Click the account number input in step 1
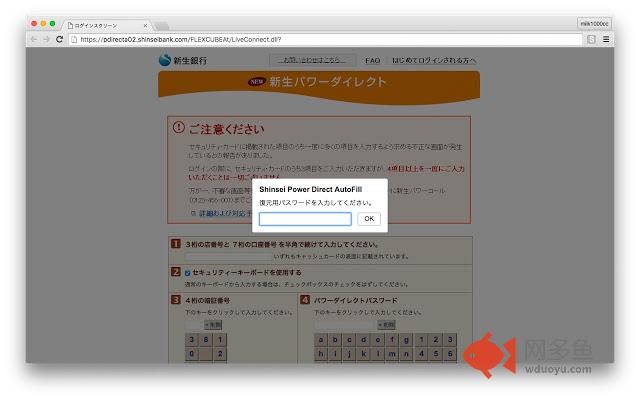The height and width of the screenshot is (400, 640). pos(229,256)
